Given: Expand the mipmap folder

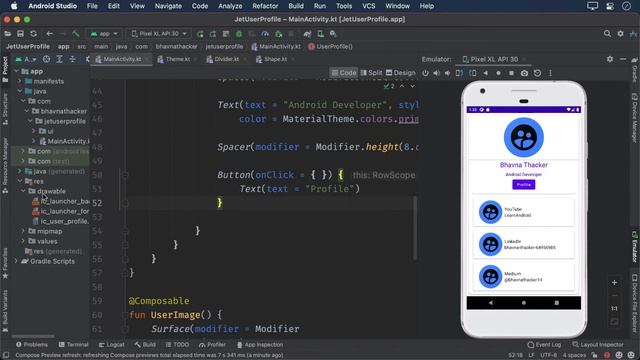Looking at the screenshot, I should tap(23, 231).
